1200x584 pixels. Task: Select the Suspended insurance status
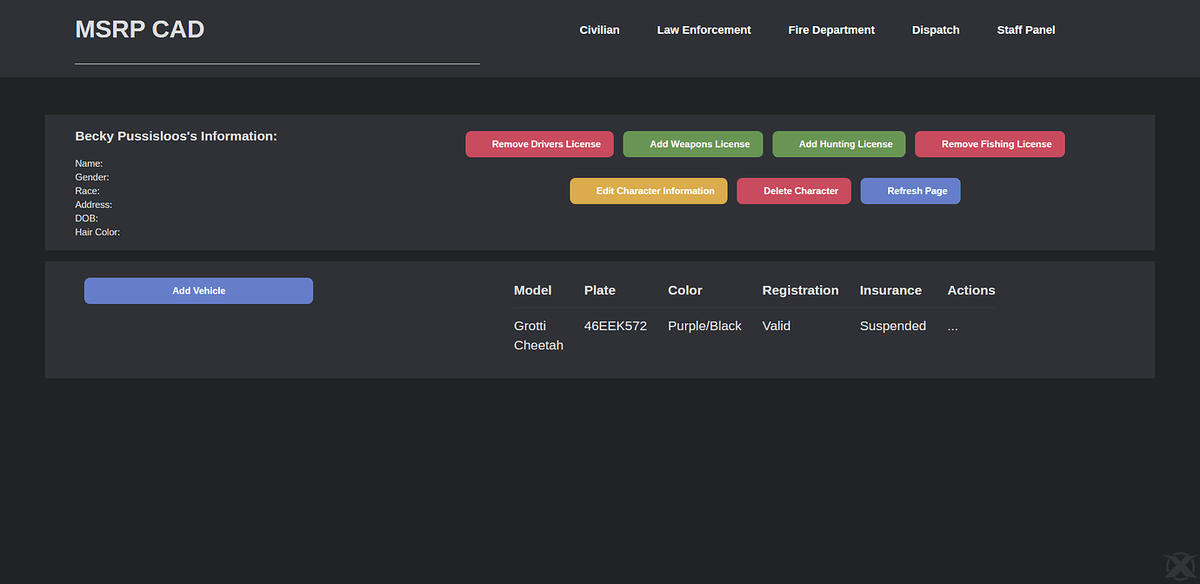(893, 326)
